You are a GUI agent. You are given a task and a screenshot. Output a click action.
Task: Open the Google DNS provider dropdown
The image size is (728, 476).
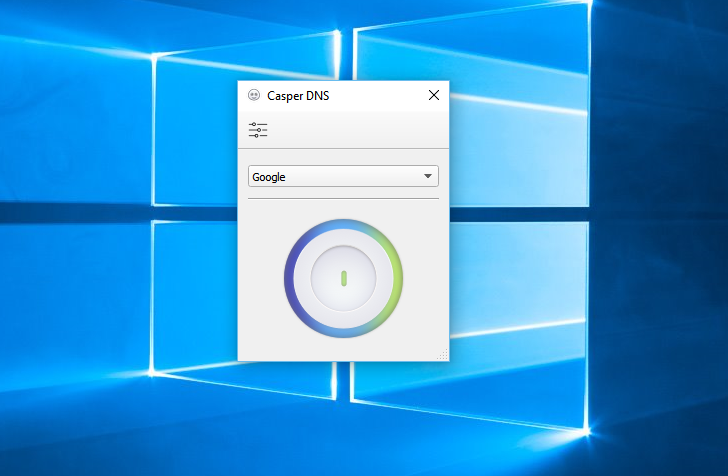tap(343, 176)
